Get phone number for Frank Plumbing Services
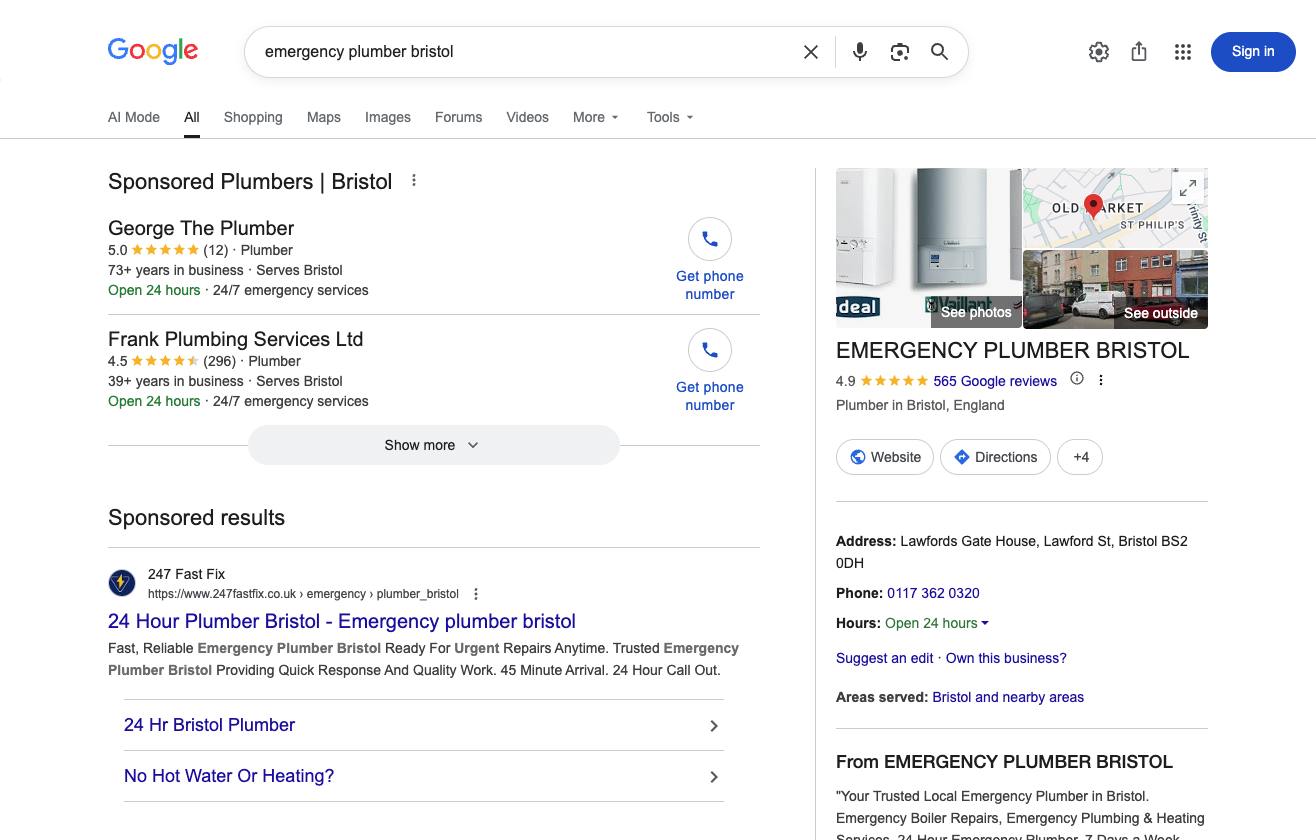This screenshot has width=1316, height=840. 710,371
